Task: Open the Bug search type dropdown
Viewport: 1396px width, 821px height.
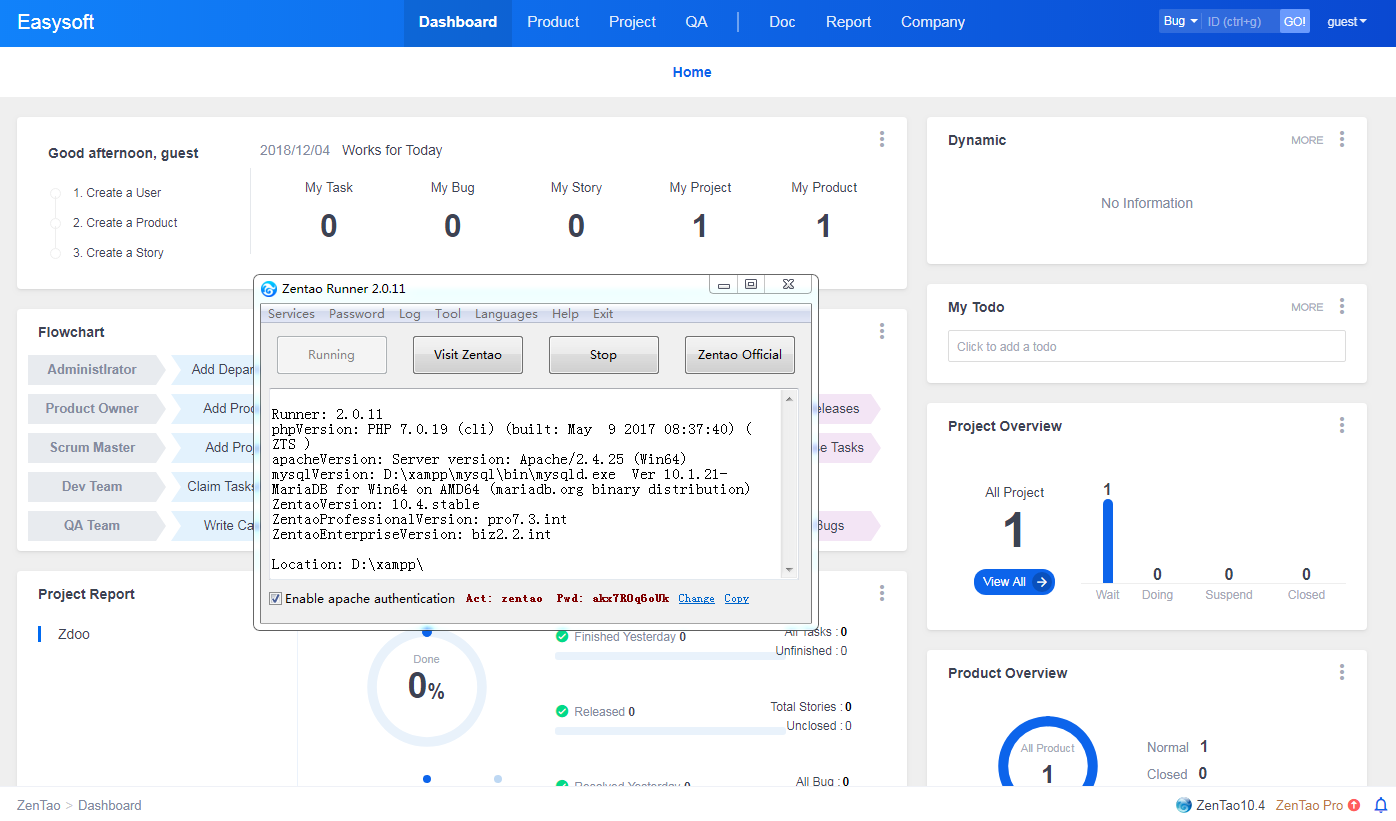Action: tap(1181, 21)
